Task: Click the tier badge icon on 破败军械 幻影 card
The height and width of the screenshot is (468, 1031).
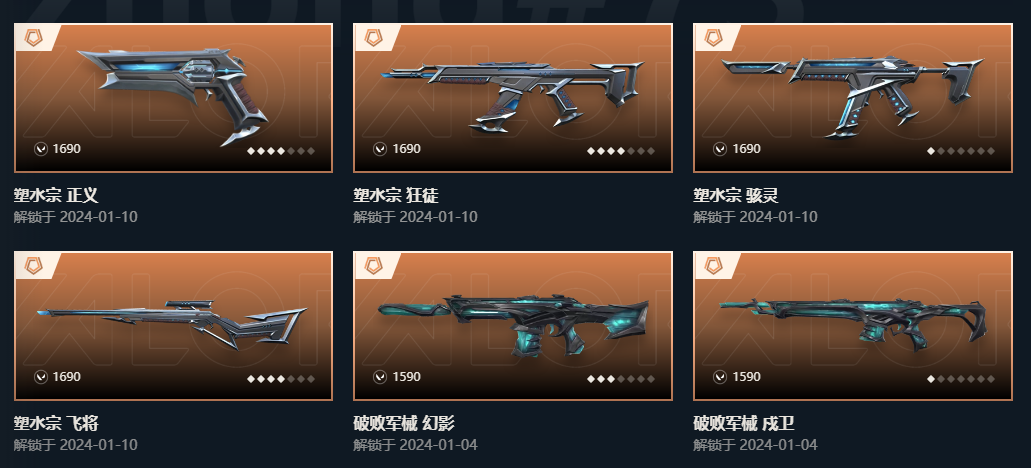Action: point(373,266)
